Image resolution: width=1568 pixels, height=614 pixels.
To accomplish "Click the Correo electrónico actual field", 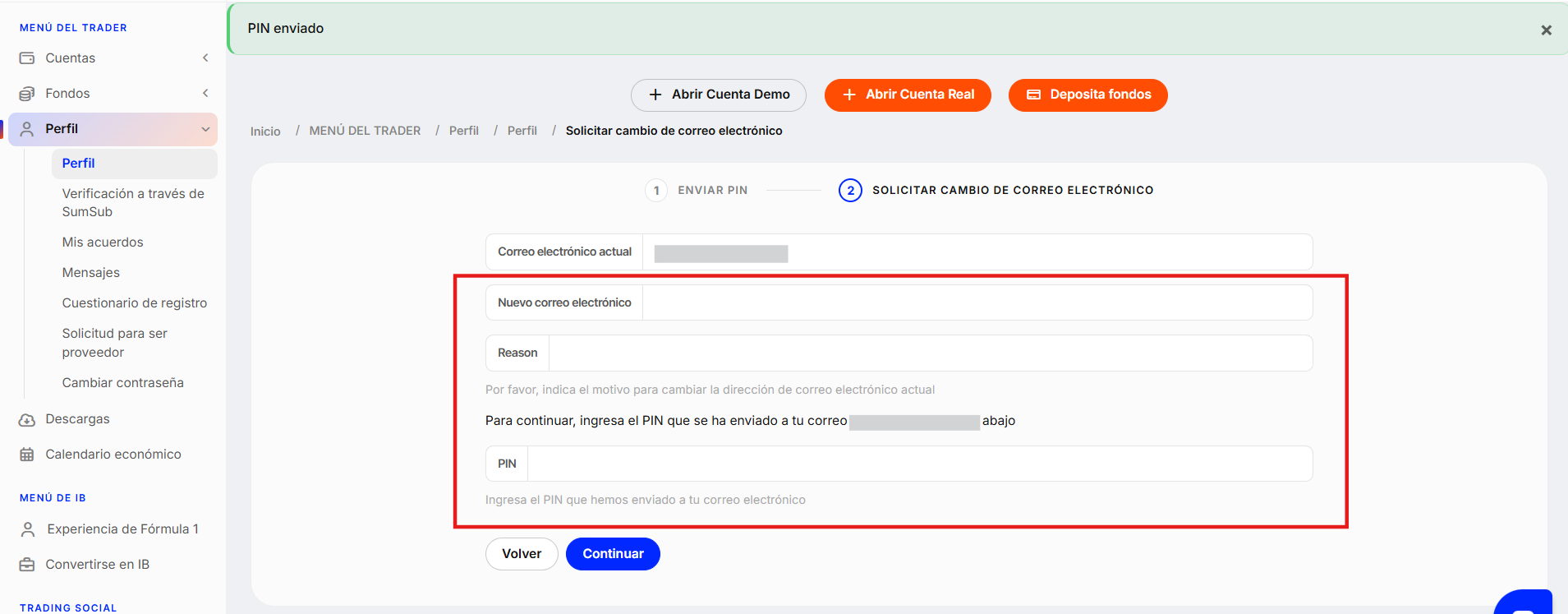I will 977,252.
